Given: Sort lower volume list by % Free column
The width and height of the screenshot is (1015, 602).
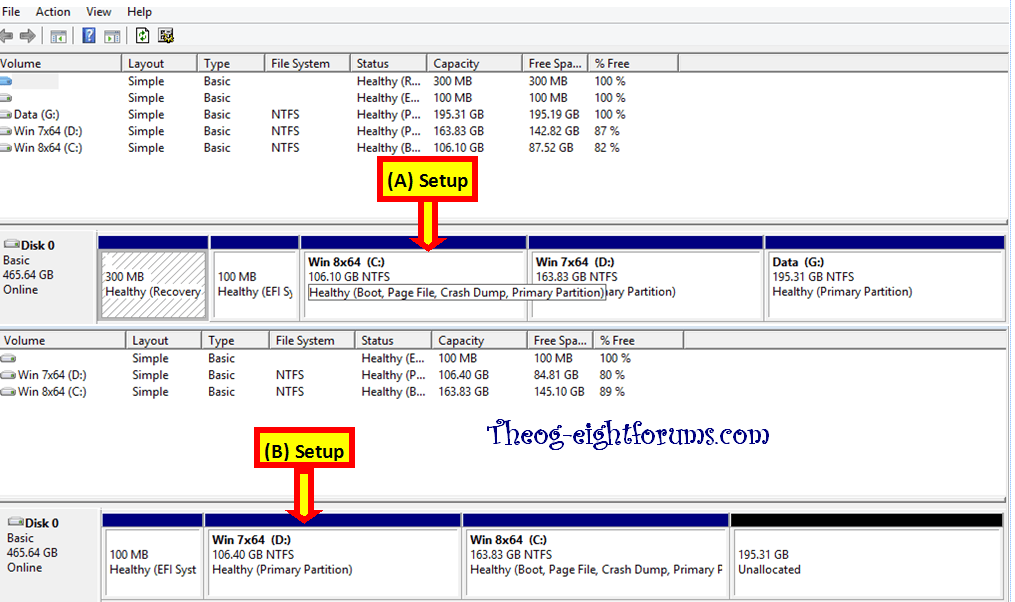Looking at the screenshot, I should pos(638,340).
